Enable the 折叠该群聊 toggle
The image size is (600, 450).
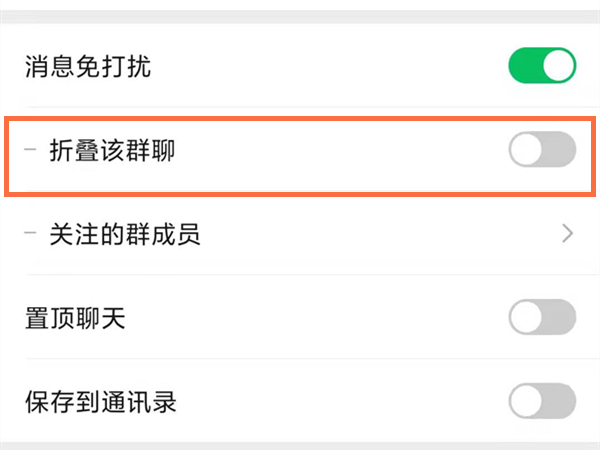pyautogui.click(x=542, y=151)
